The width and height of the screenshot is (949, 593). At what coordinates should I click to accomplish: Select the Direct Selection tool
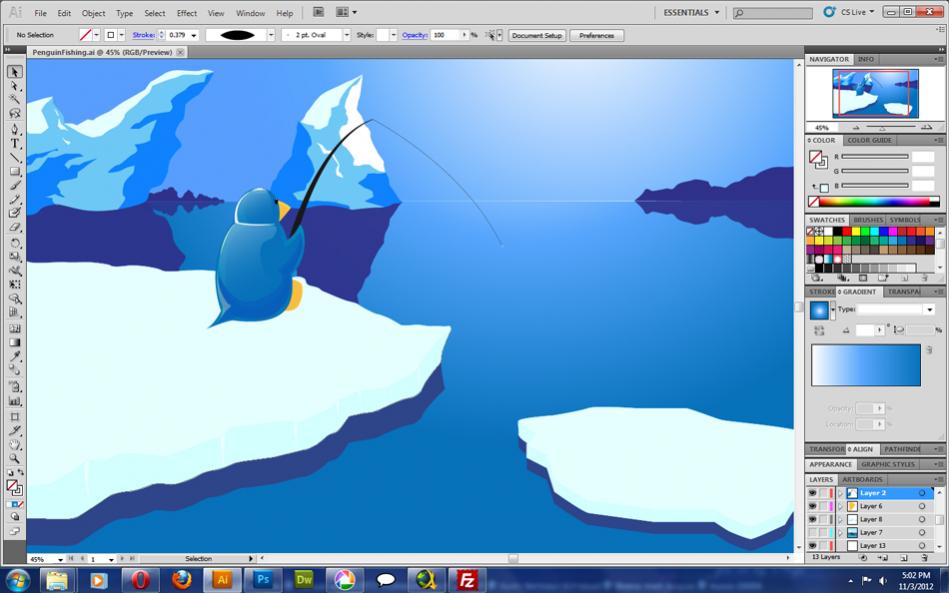(x=15, y=86)
